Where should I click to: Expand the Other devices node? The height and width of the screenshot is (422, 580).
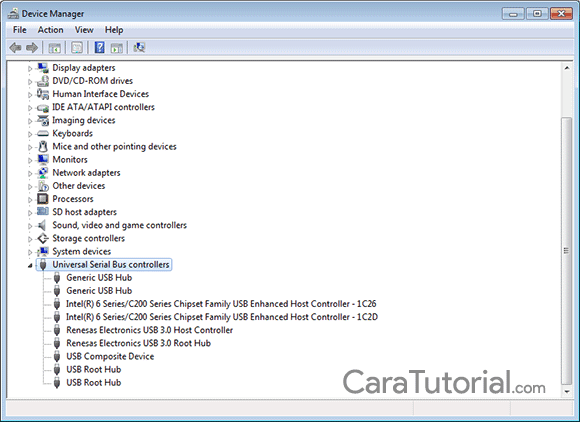pos(30,186)
